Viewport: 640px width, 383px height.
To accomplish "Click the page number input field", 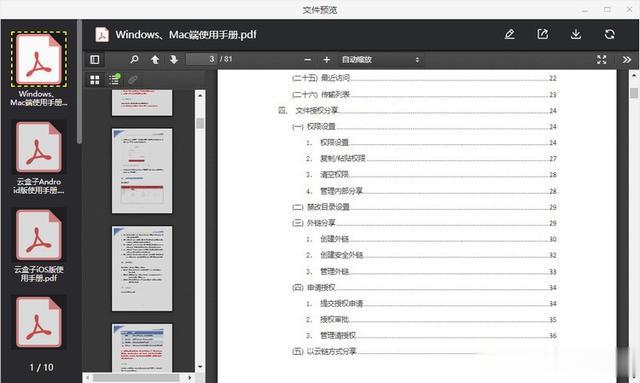I will click(x=202, y=60).
